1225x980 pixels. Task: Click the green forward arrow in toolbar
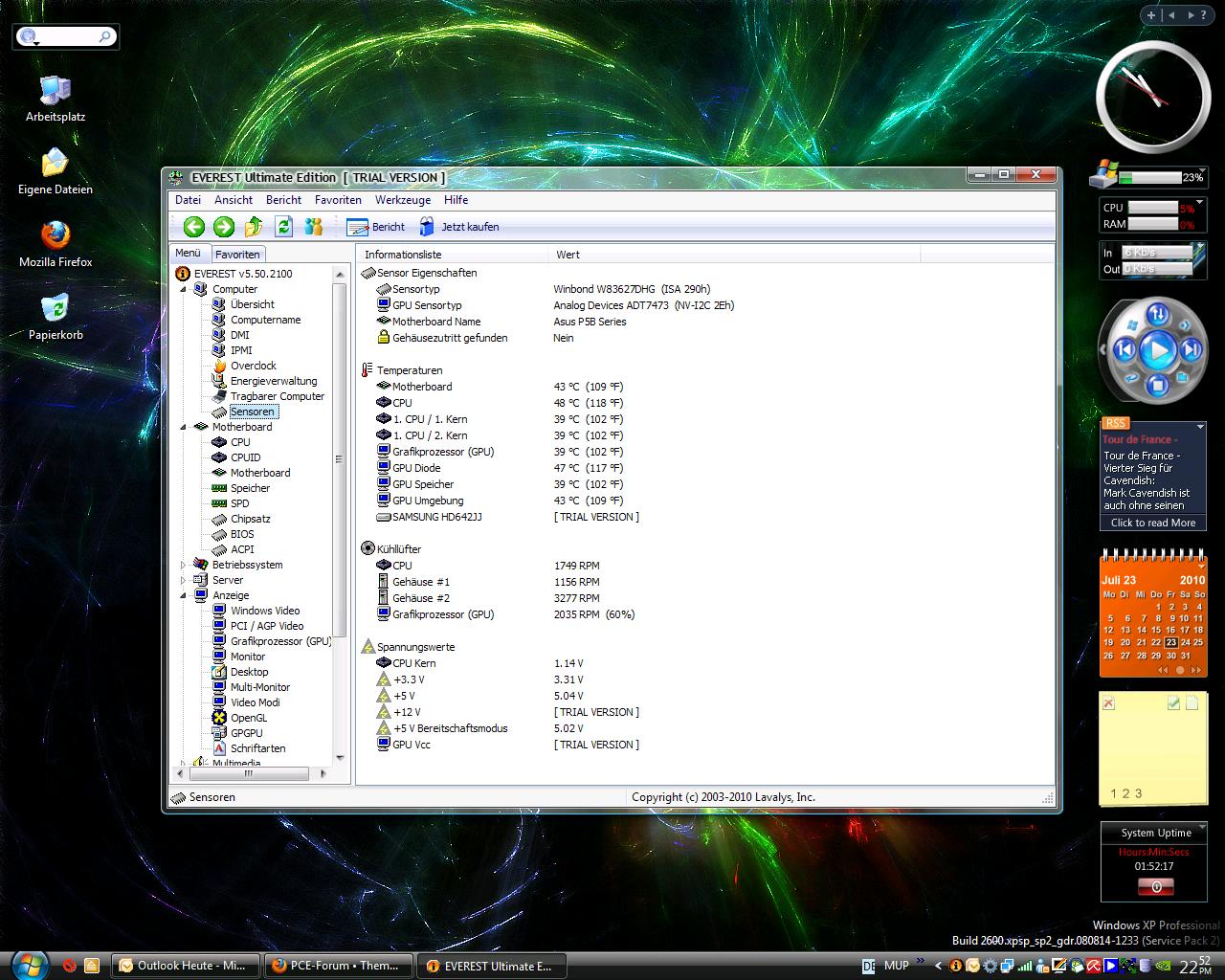(224, 227)
